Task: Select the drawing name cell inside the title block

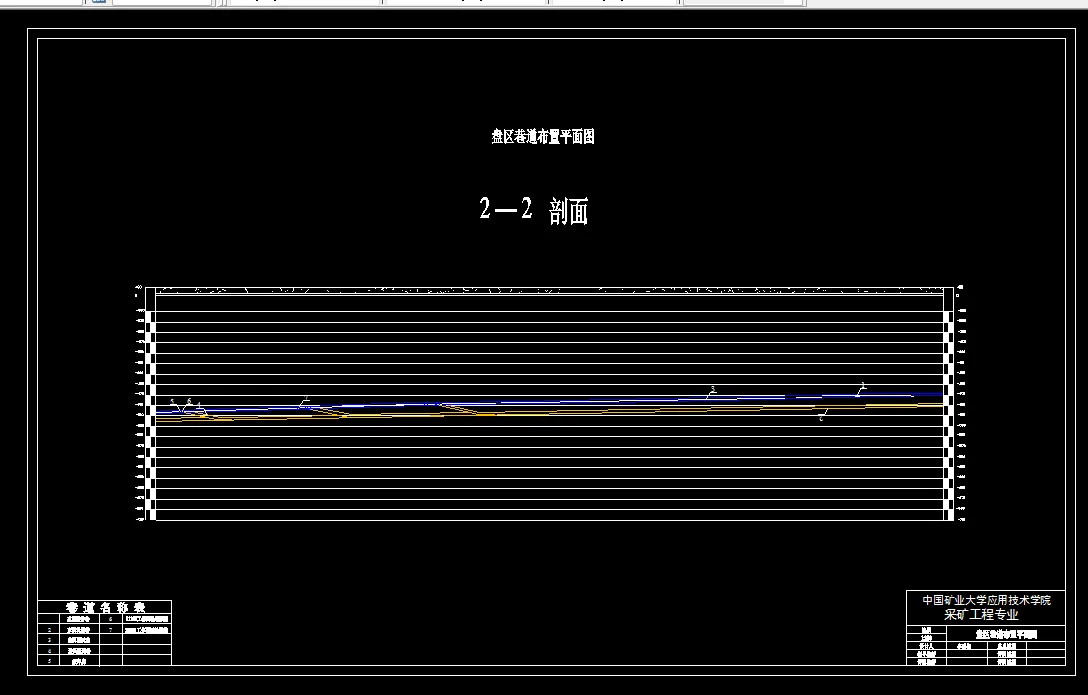Action: click(1005, 634)
